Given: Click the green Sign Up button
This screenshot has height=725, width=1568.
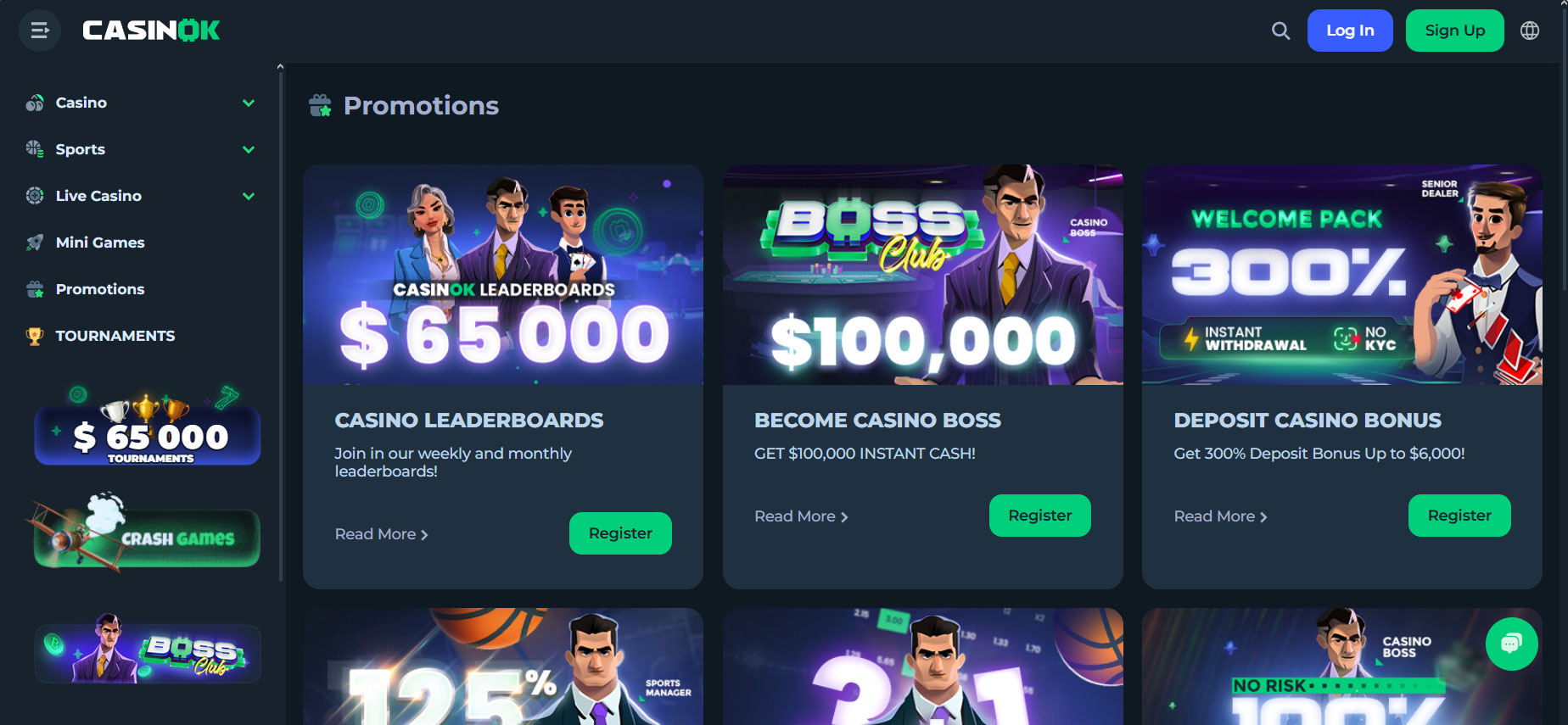Looking at the screenshot, I should [x=1455, y=31].
